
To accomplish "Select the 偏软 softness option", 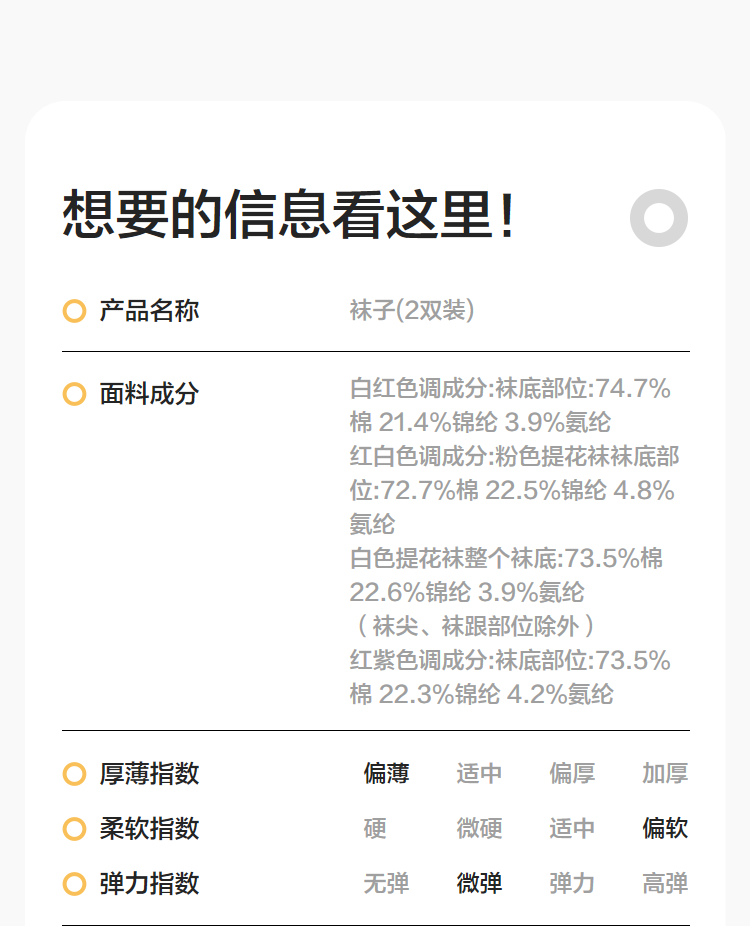I will pyautogui.click(x=665, y=829).
